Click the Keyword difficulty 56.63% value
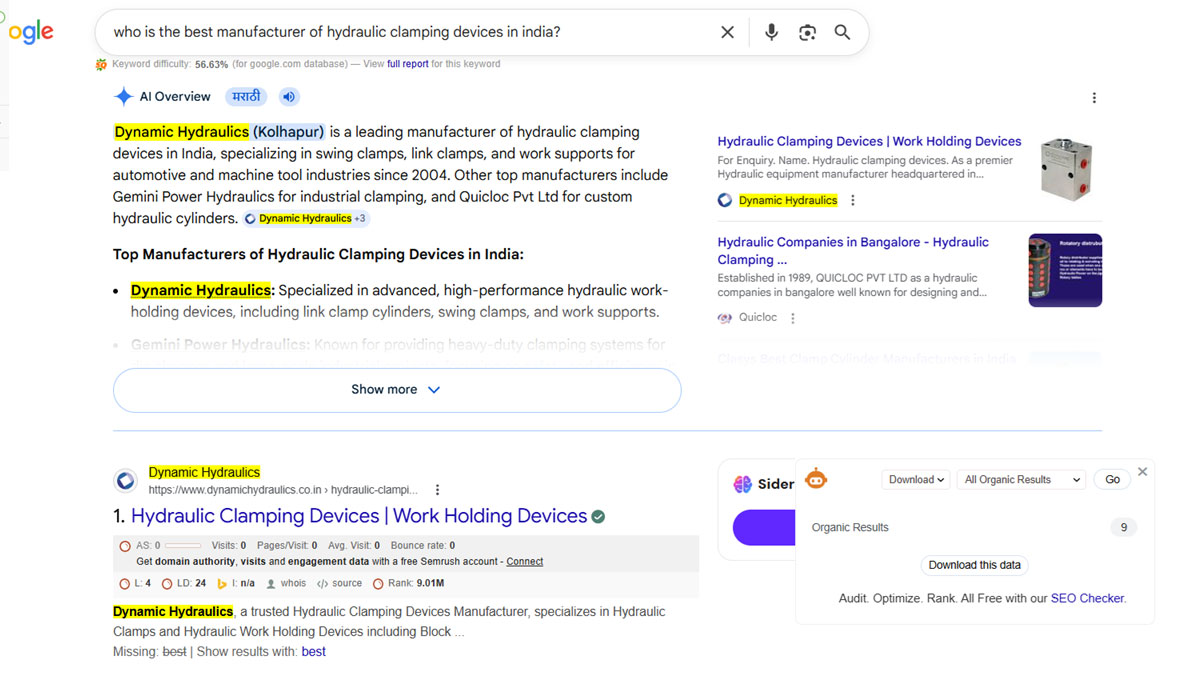 (211, 64)
